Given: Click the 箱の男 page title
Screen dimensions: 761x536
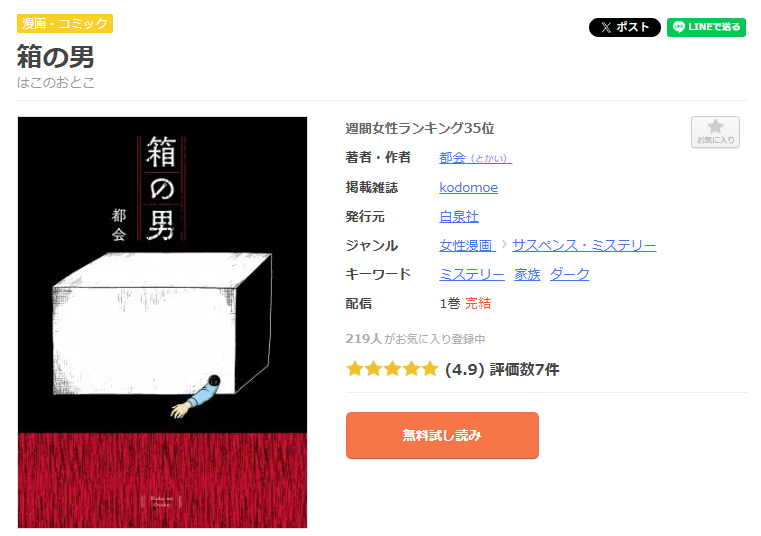Looking at the screenshot, I should coord(55,57).
